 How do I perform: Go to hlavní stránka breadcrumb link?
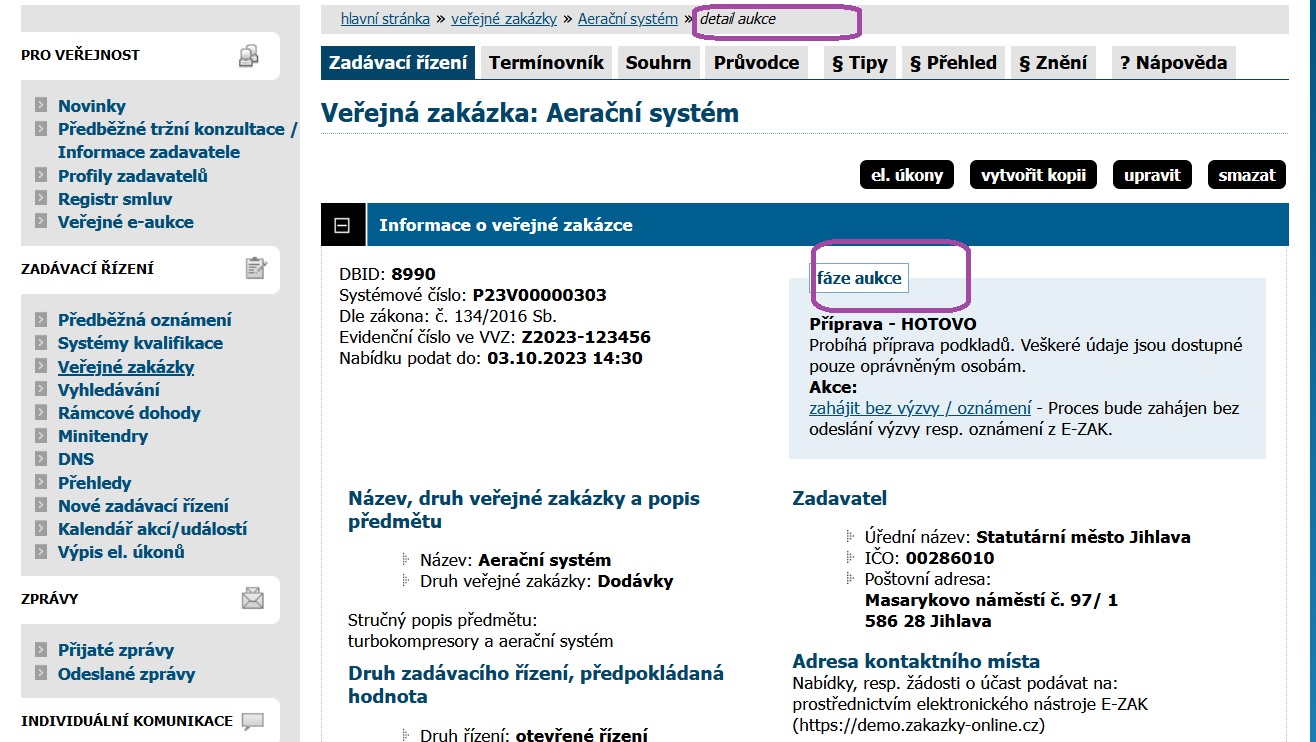[x=385, y=19]
